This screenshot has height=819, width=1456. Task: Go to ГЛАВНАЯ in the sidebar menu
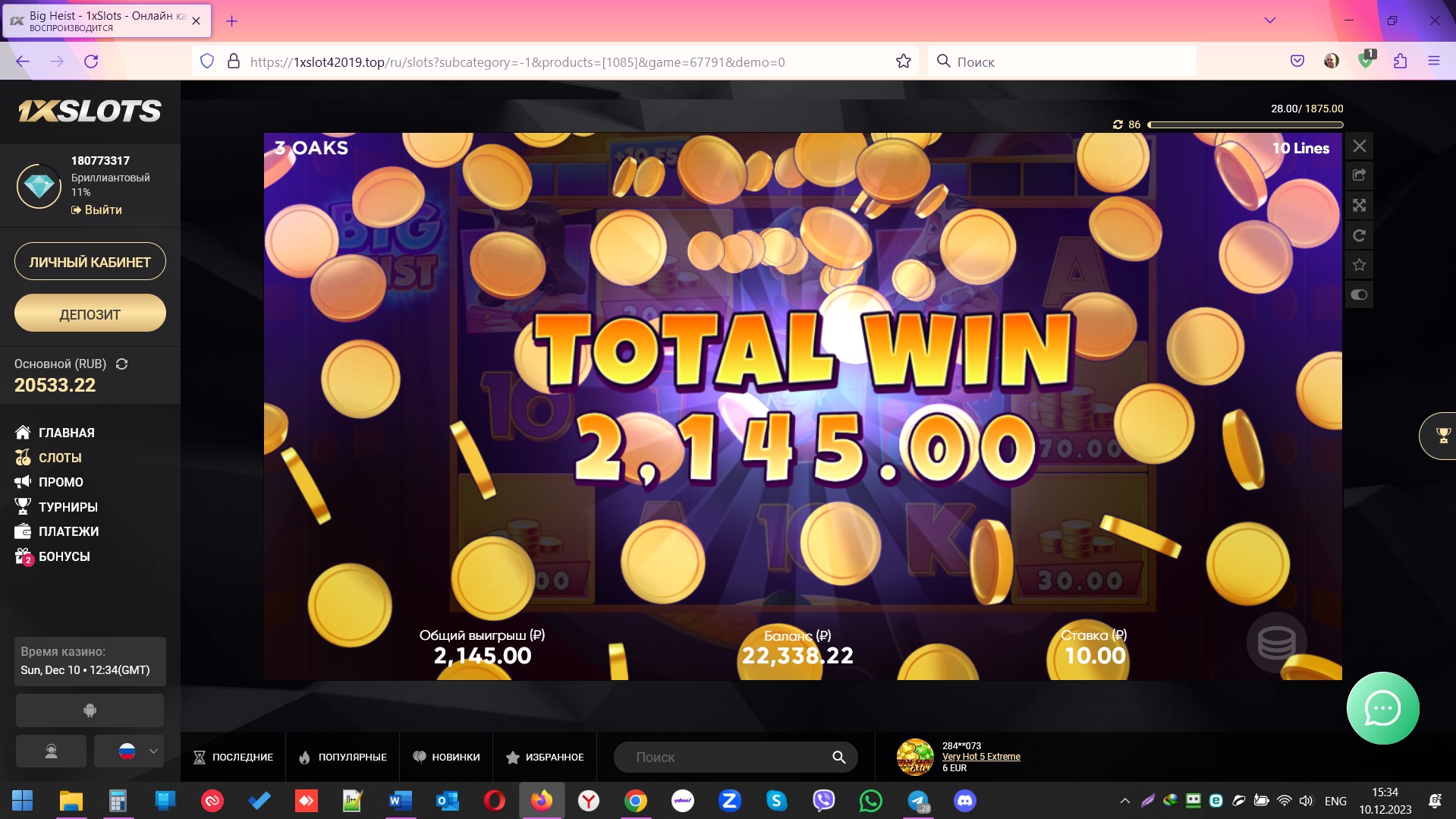coord(55,433)
